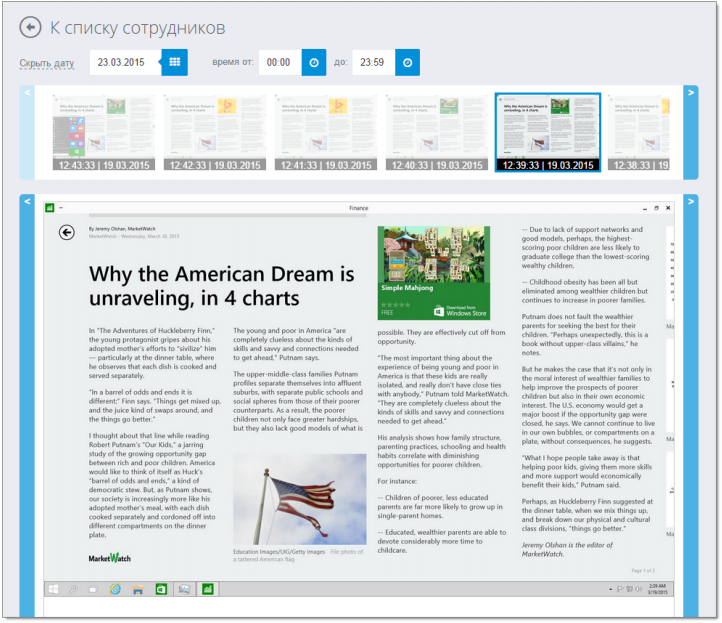Go to earlier thumbnails using strip's left arrow

(x=27, y=132)
